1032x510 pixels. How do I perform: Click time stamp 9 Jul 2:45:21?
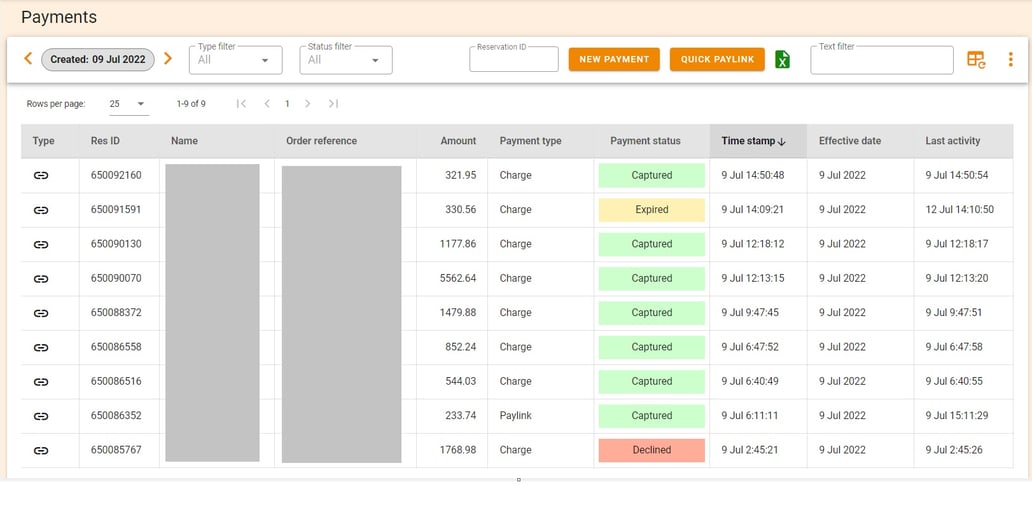click(750, 450)
